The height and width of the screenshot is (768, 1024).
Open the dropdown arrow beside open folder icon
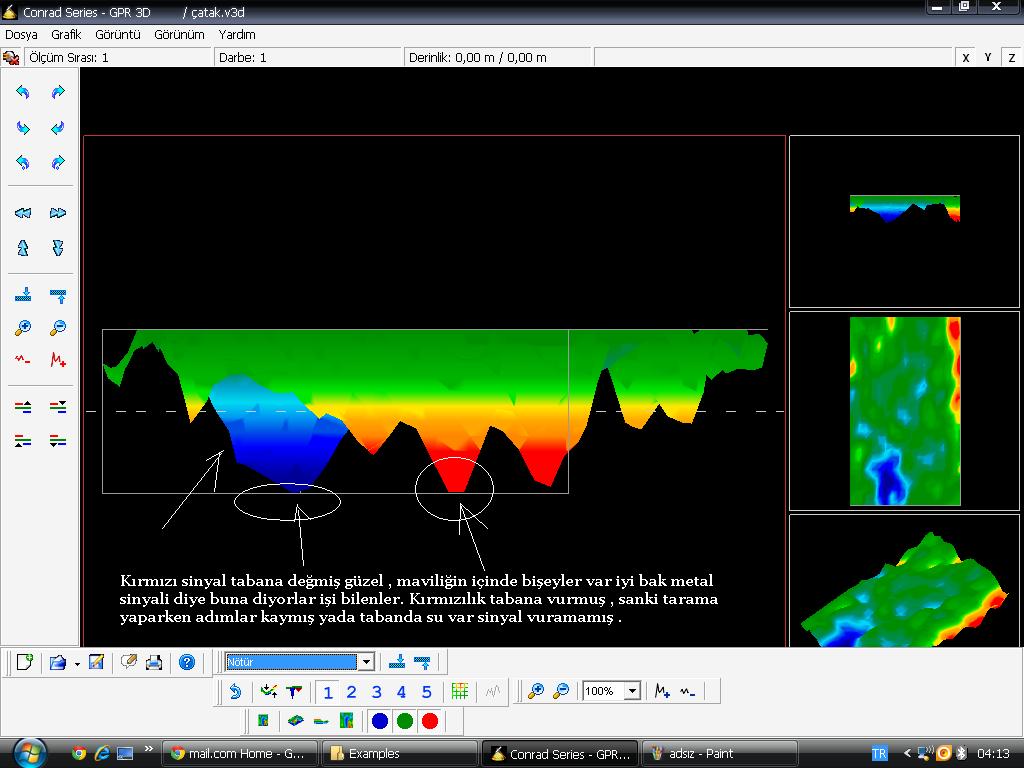(x=76, y=663)
